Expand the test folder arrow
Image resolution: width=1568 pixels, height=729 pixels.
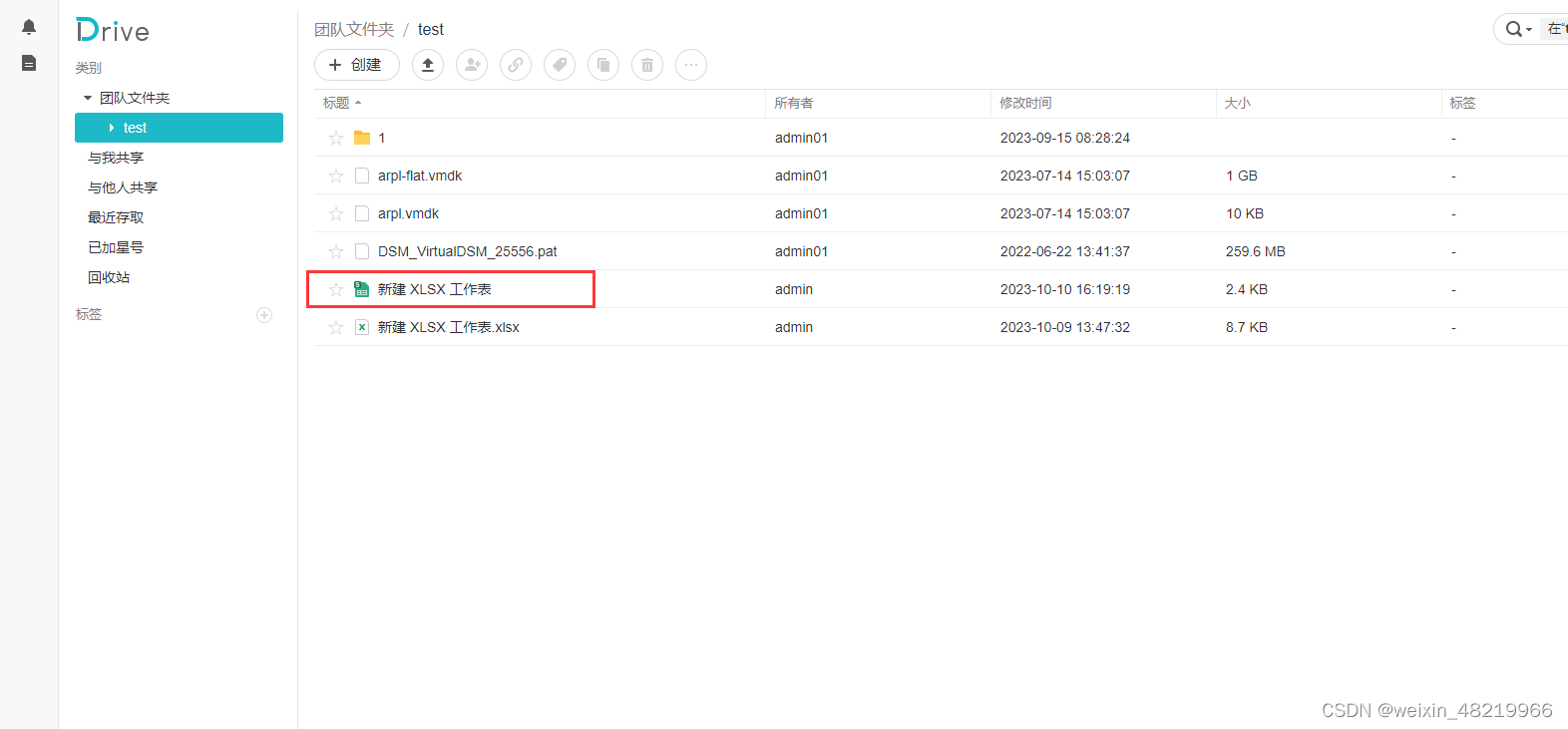coord(112,128)
